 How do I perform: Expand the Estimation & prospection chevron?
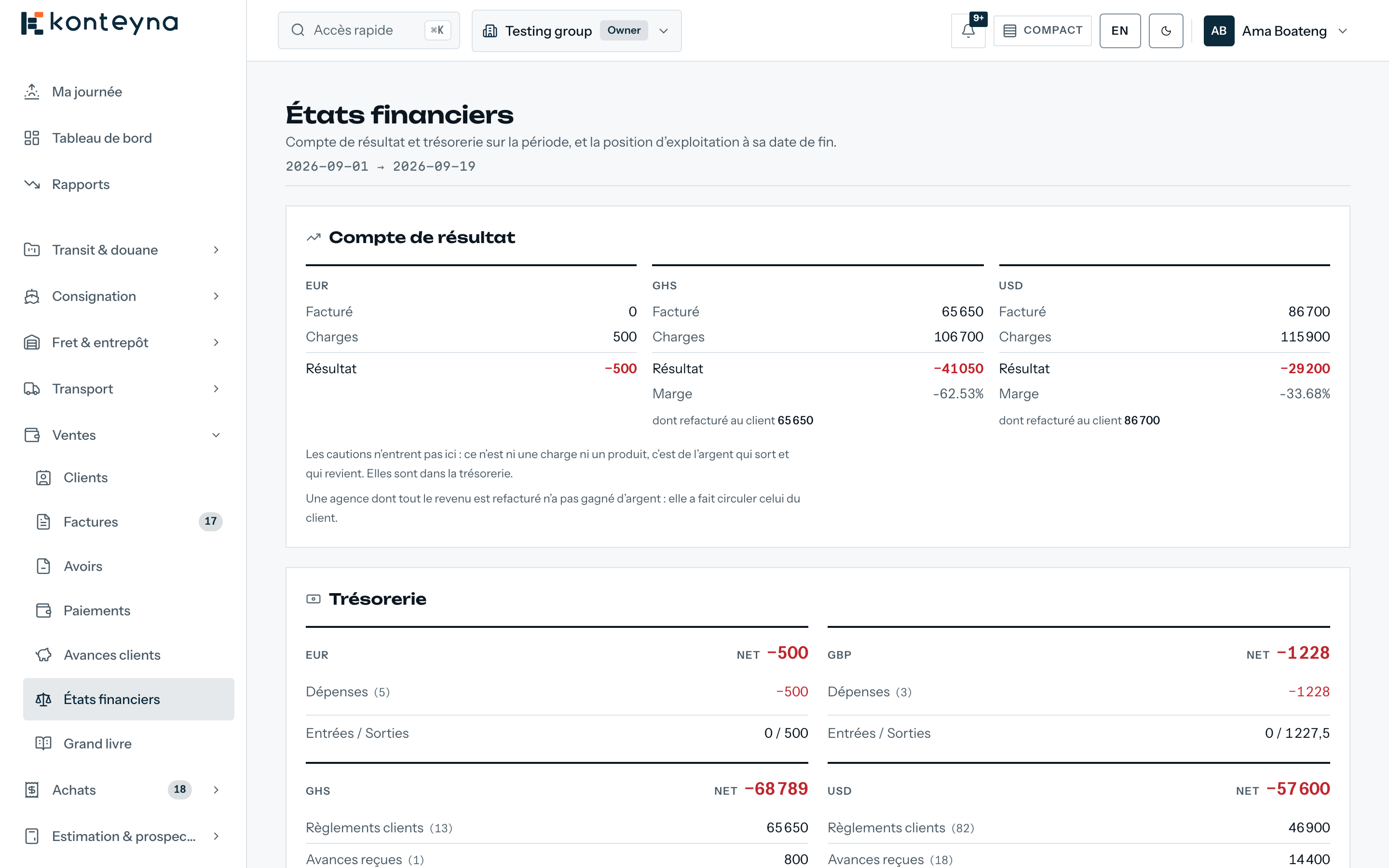tap(217, 837)
